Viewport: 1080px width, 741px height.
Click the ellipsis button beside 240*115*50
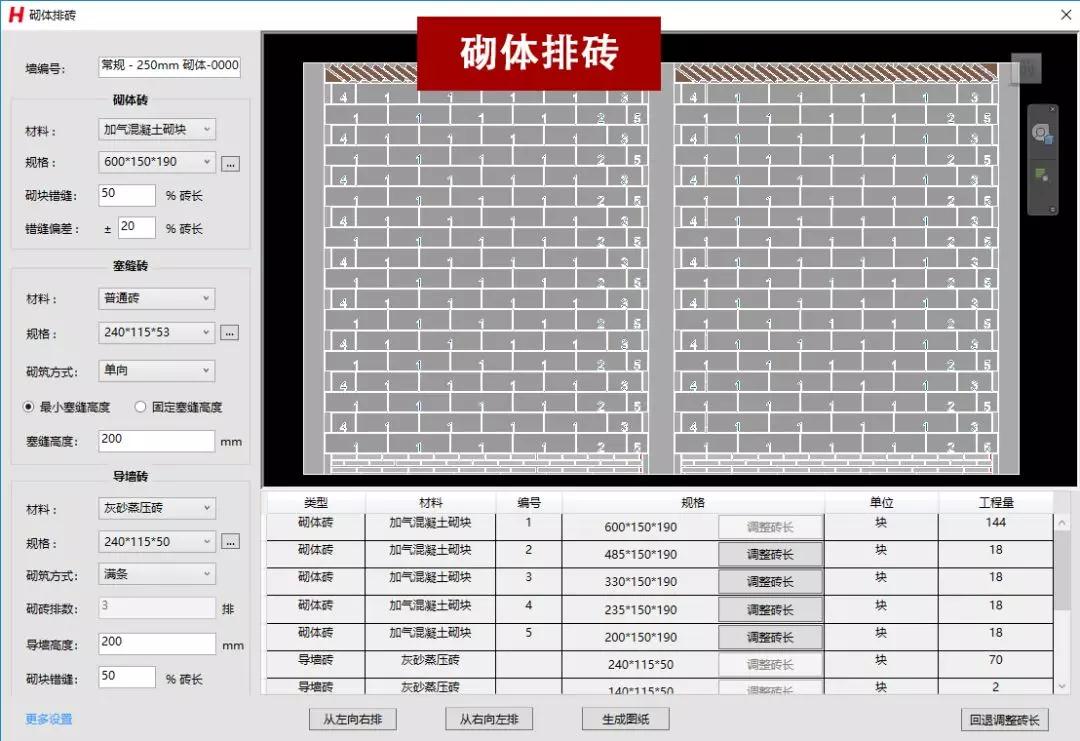(230, 542)
